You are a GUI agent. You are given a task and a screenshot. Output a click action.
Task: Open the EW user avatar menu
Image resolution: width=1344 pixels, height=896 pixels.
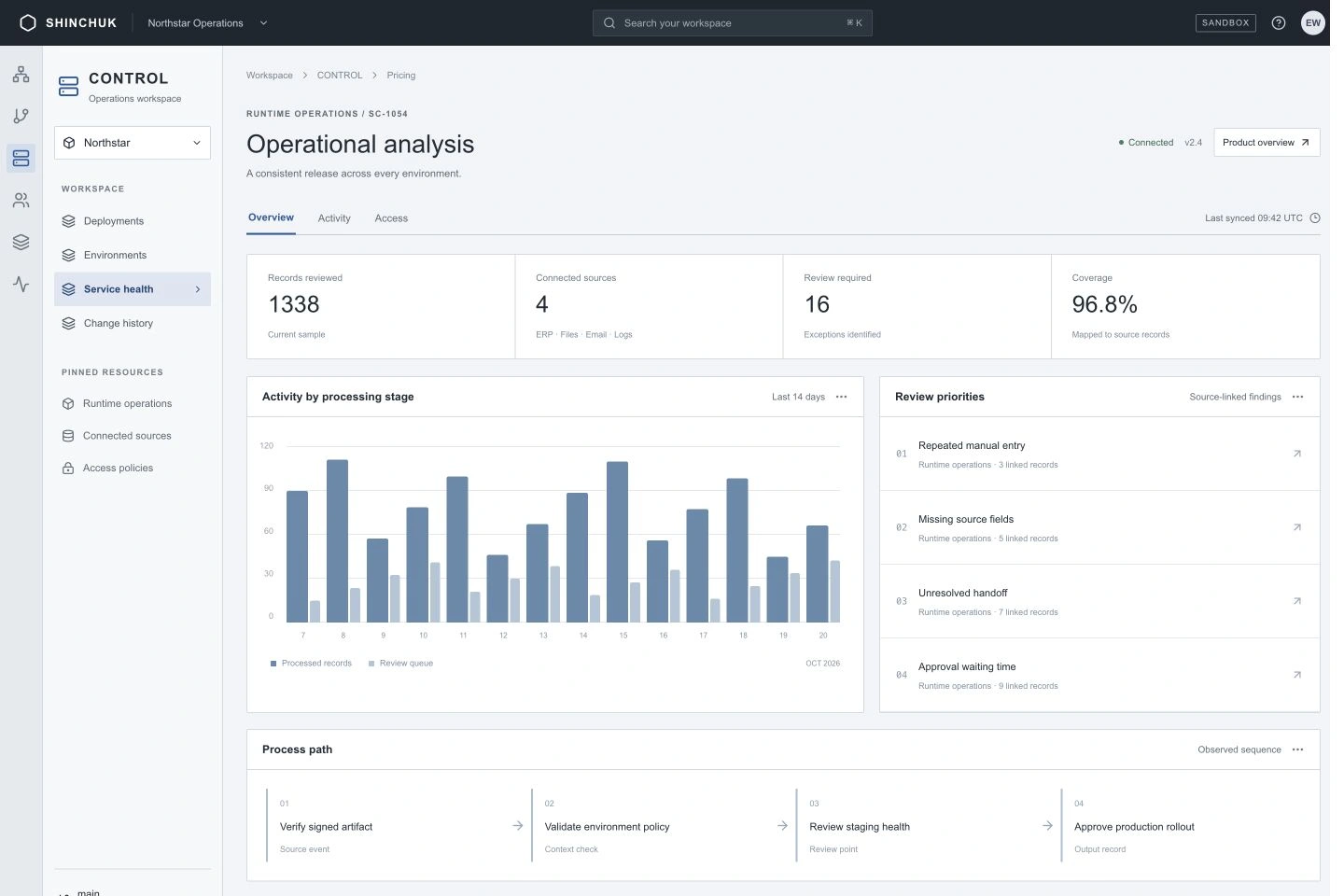(x=1313, y=22)
